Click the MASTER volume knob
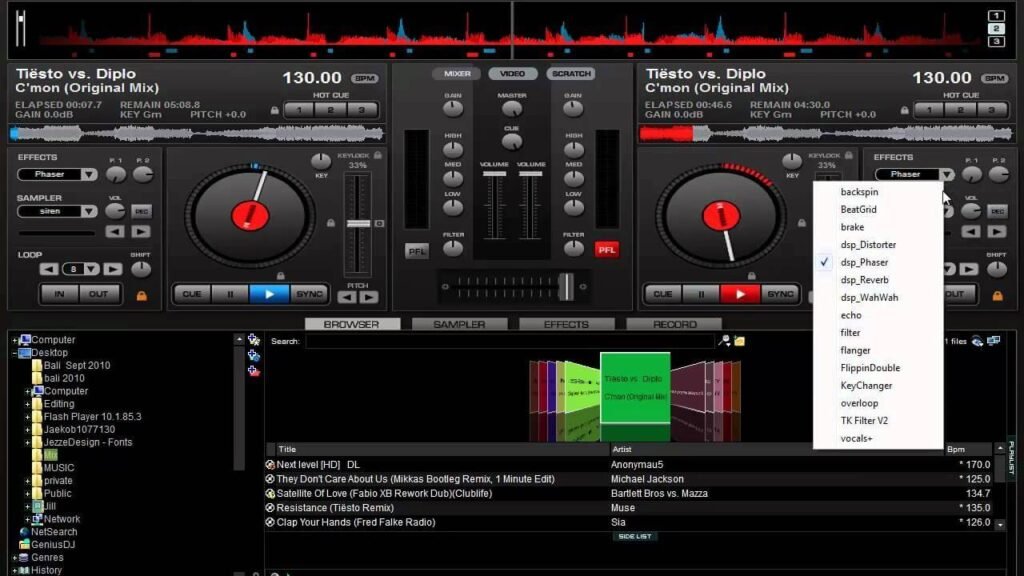 click(x=512, y=110)
